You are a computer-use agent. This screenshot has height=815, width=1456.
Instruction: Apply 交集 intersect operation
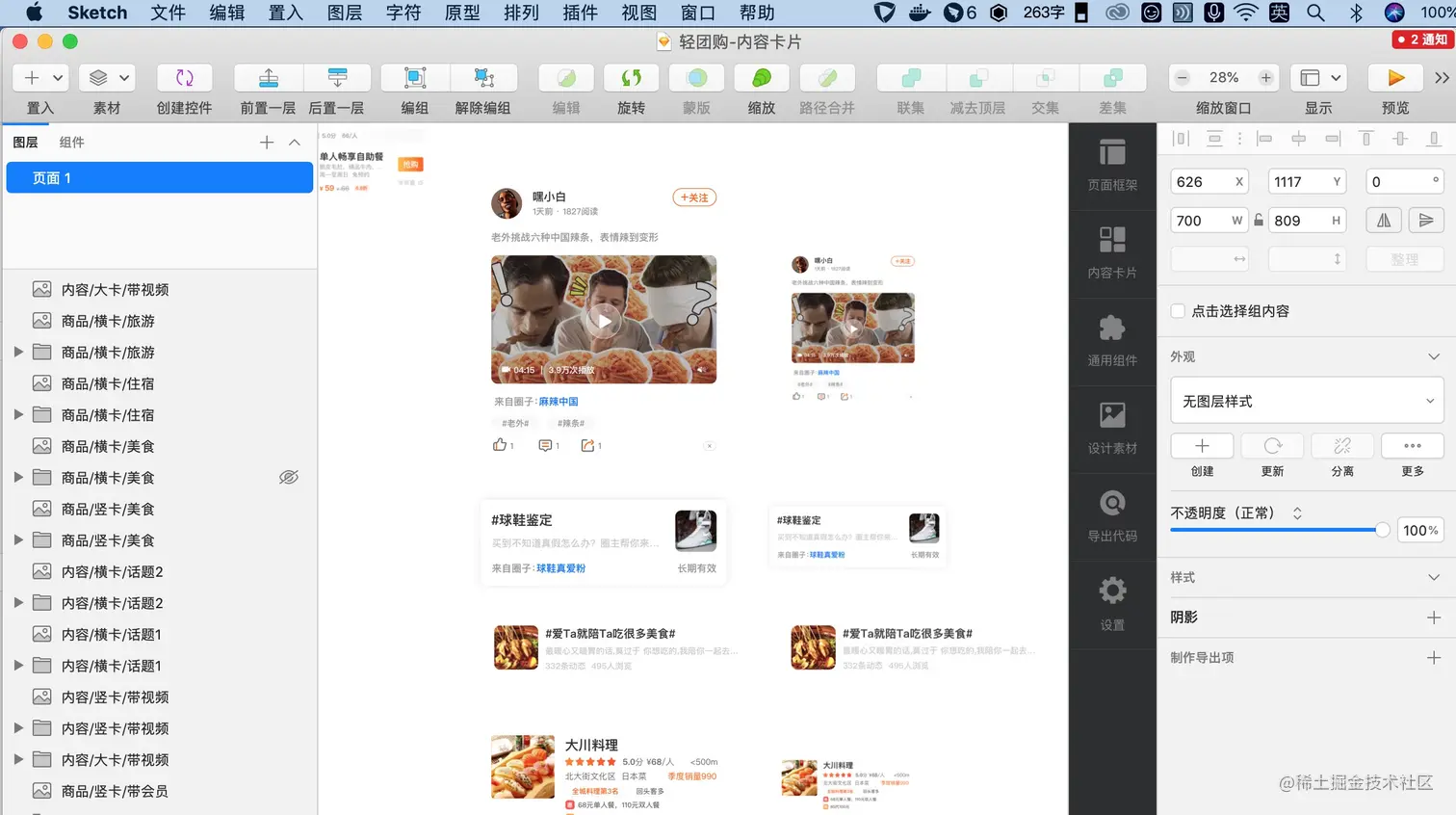[1046, 78]
